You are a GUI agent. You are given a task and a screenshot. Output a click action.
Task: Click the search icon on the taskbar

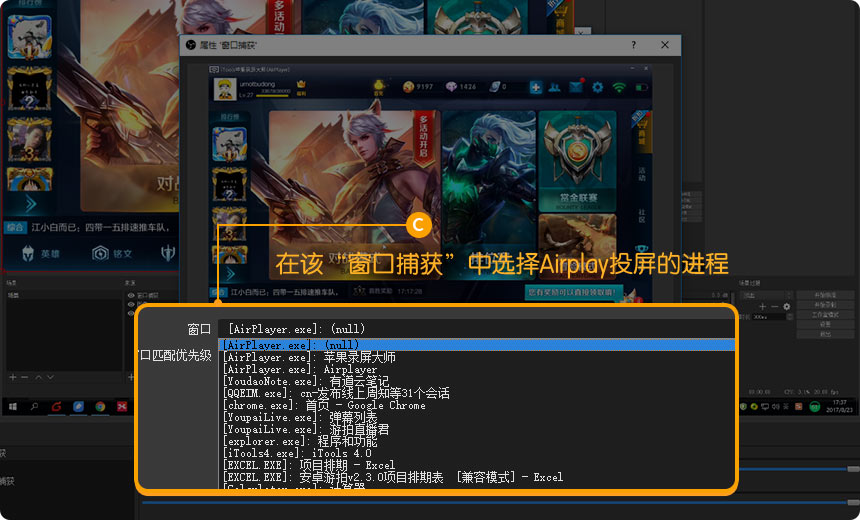(35, 407)
